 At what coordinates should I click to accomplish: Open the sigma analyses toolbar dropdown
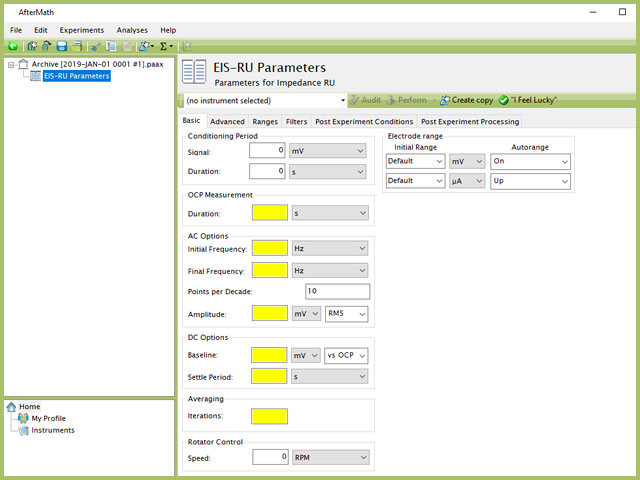(166, 46)
